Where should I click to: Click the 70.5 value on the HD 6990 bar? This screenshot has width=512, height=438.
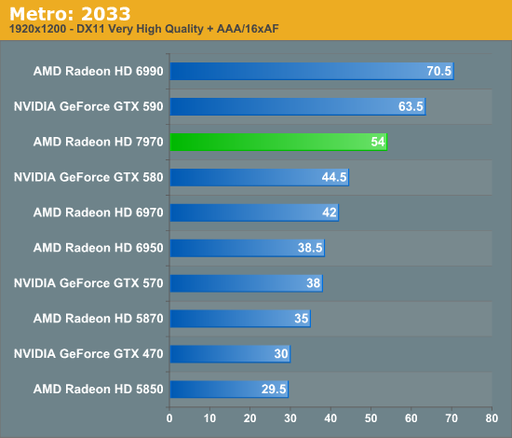point(439,71)
